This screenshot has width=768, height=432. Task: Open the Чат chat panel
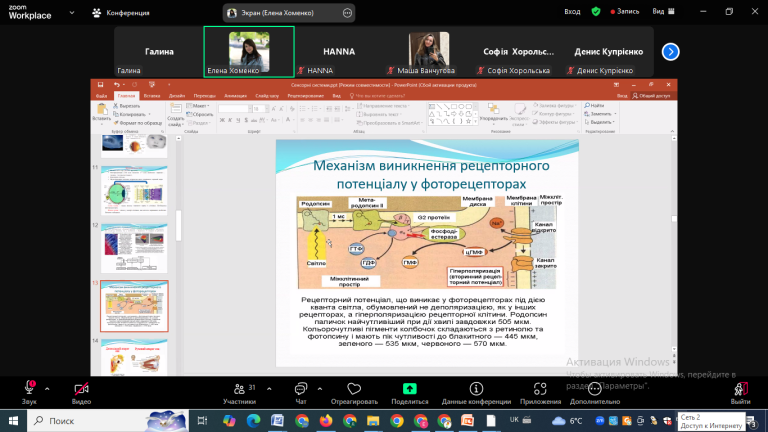[x=301, y=389]
